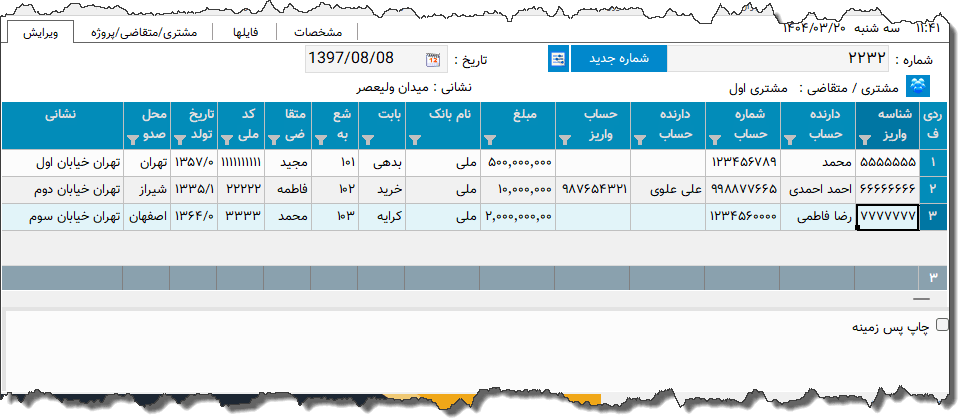Click amount cell ۵۰۰,۰۰۰,۰۰۰
Image resolution: width=958 pixels, height=418 pixels.
pos(517,163)
